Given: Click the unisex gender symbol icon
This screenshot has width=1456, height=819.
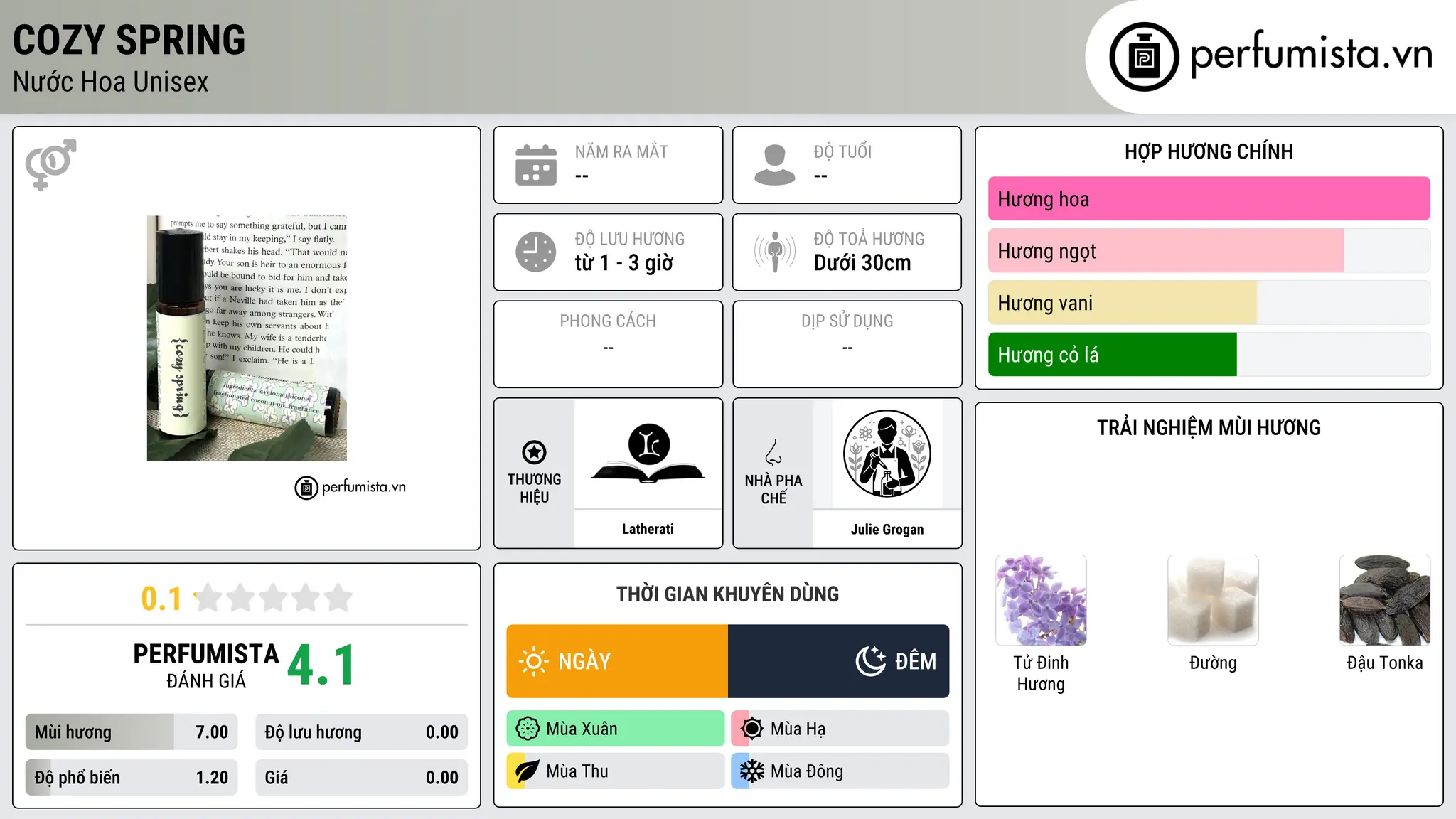Looking at the screenshot, I should pyautogui.click(x=50, y=165).
